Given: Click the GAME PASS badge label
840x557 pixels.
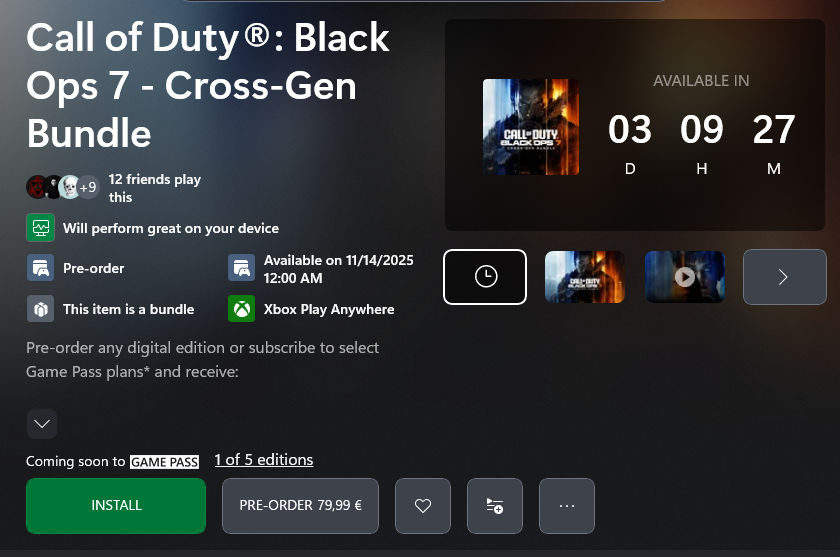Looking at the screenshot, I should coord(164,462).
